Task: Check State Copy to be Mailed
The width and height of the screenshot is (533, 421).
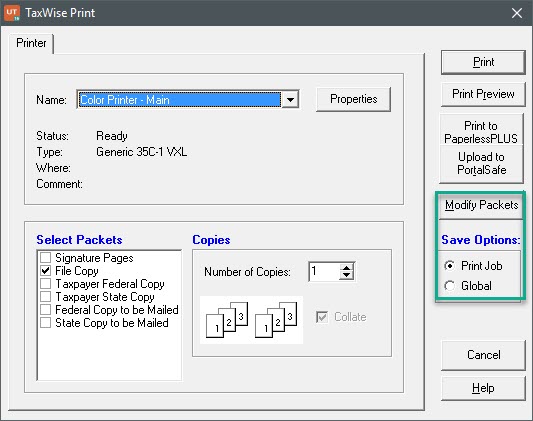Action: [46, 322]
